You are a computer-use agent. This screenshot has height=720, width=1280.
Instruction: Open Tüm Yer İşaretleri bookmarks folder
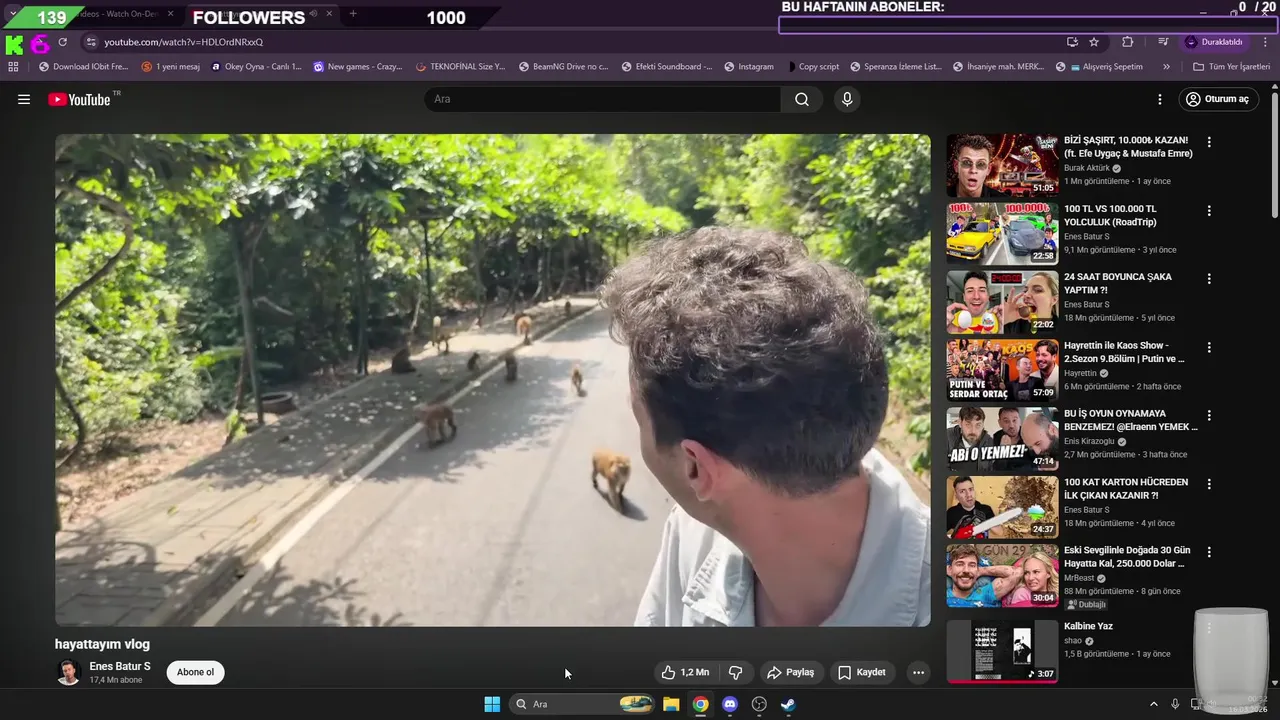point(1232,67)
